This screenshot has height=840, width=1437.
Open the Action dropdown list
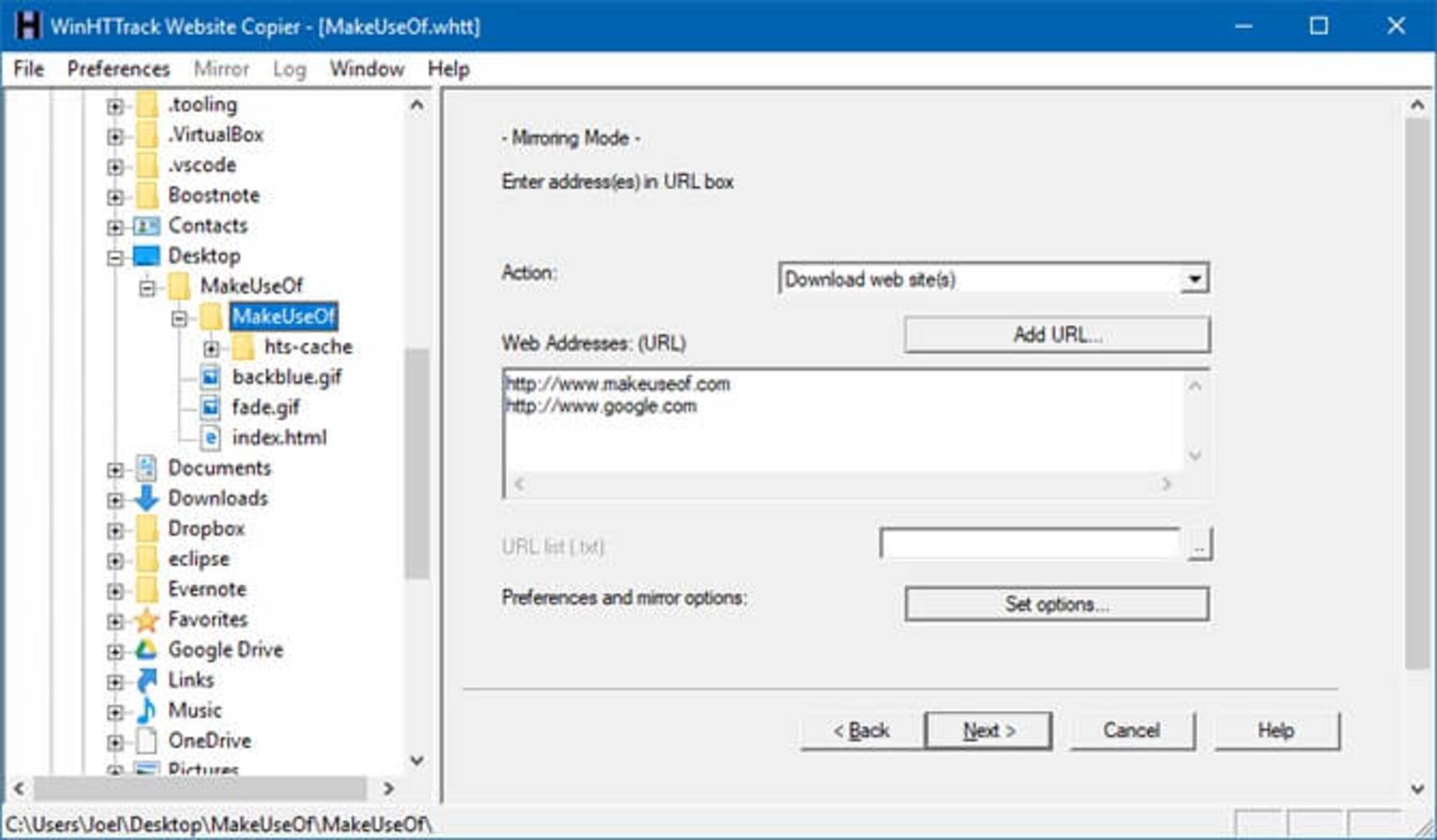(x=1195, y=279)
